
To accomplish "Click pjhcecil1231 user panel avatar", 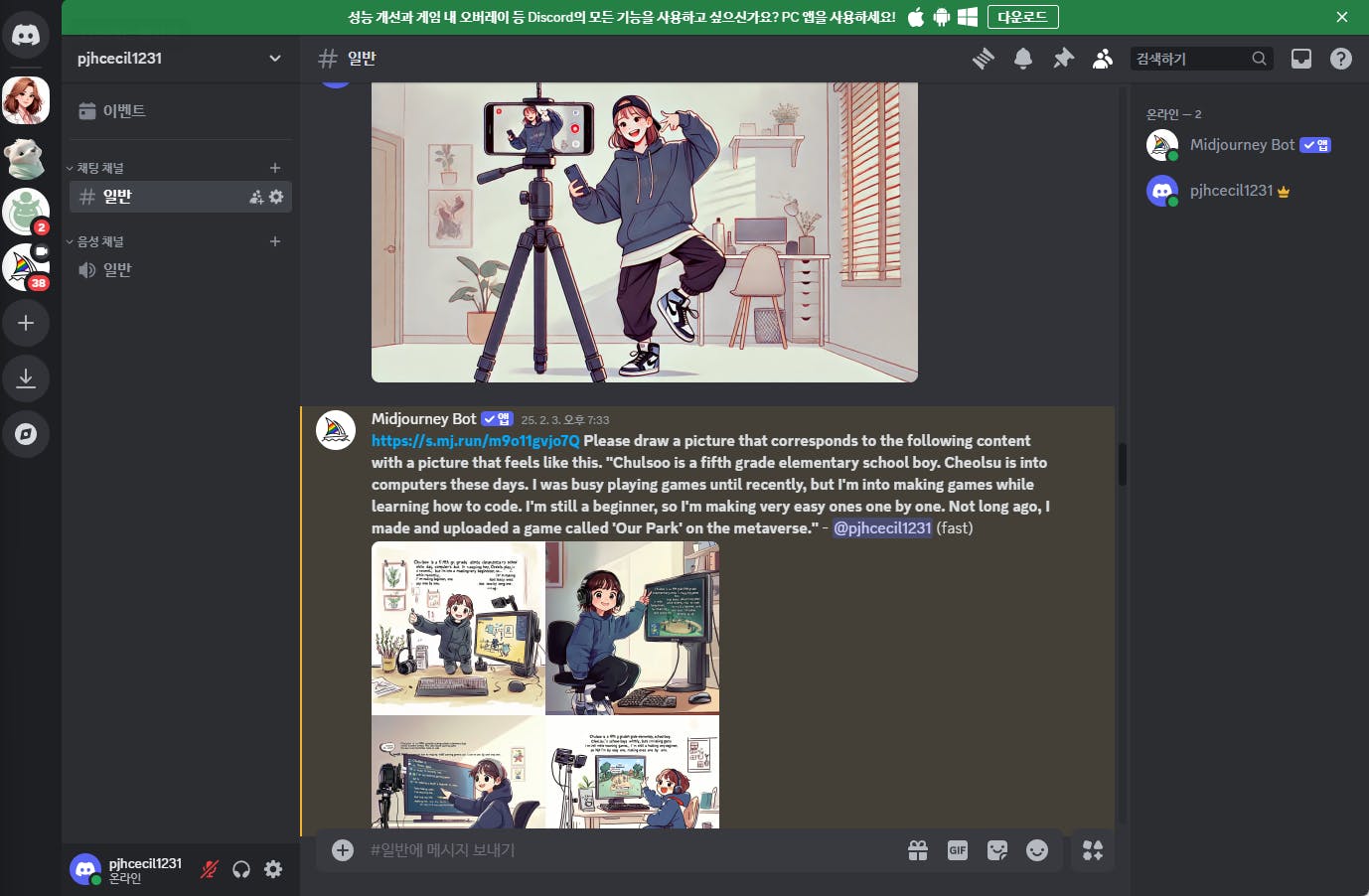I will (x=85, y=870).
